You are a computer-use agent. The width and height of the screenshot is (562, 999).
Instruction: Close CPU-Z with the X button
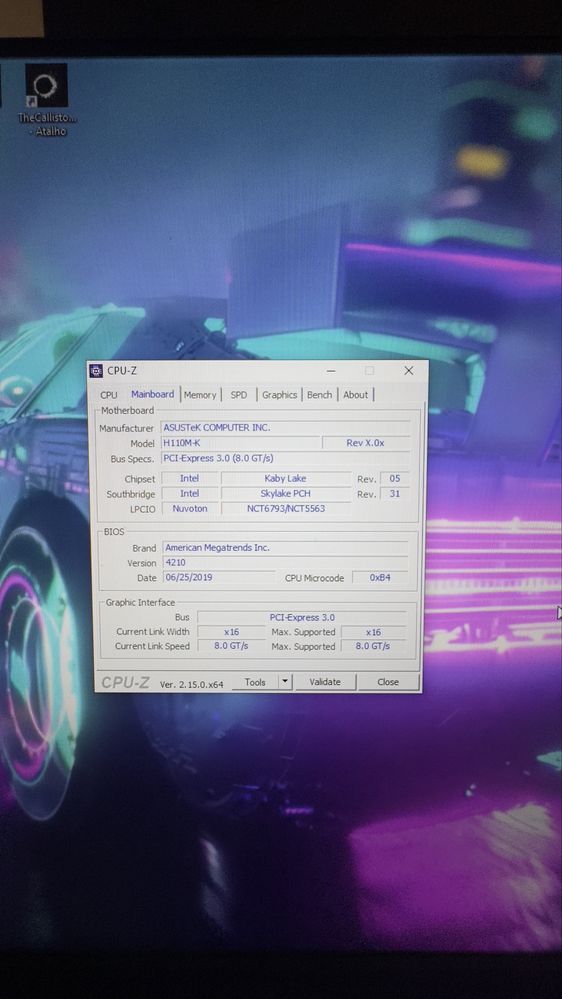(x=408, y=370)
